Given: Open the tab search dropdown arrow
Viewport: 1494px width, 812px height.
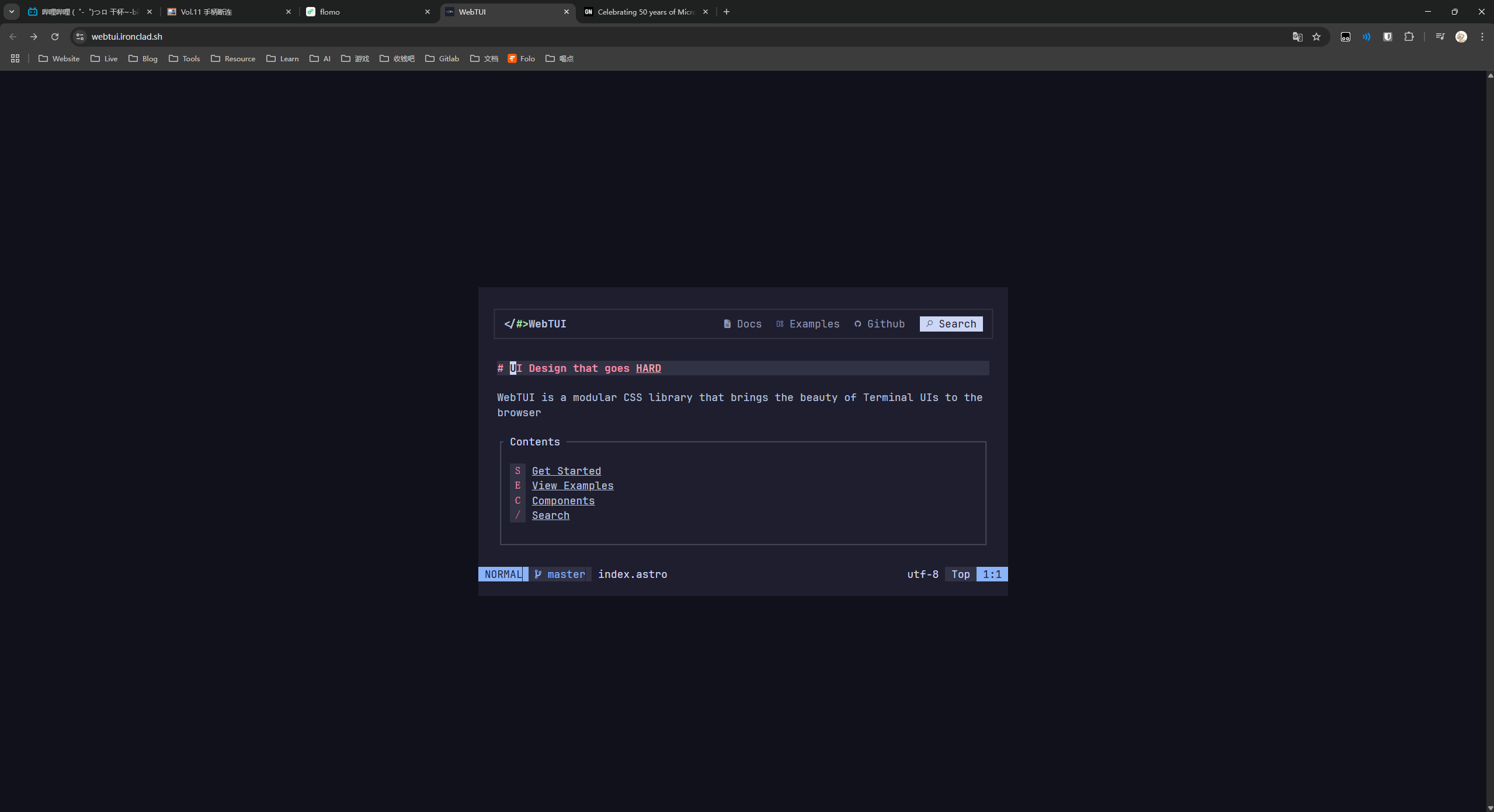Looking at the screenshot, I should (x=11, y=12).
